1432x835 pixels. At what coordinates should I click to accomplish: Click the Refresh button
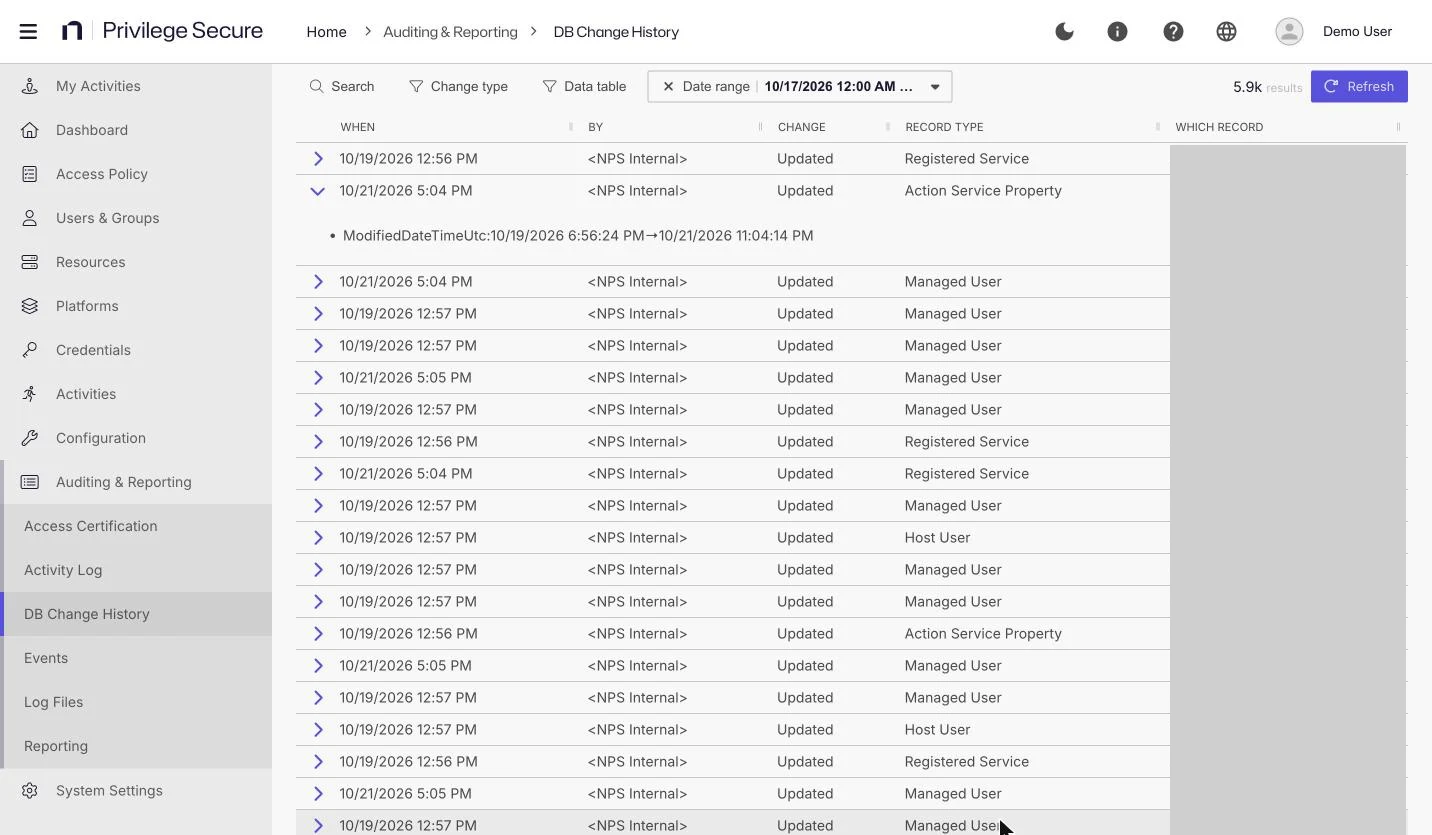pos(1359,86)
